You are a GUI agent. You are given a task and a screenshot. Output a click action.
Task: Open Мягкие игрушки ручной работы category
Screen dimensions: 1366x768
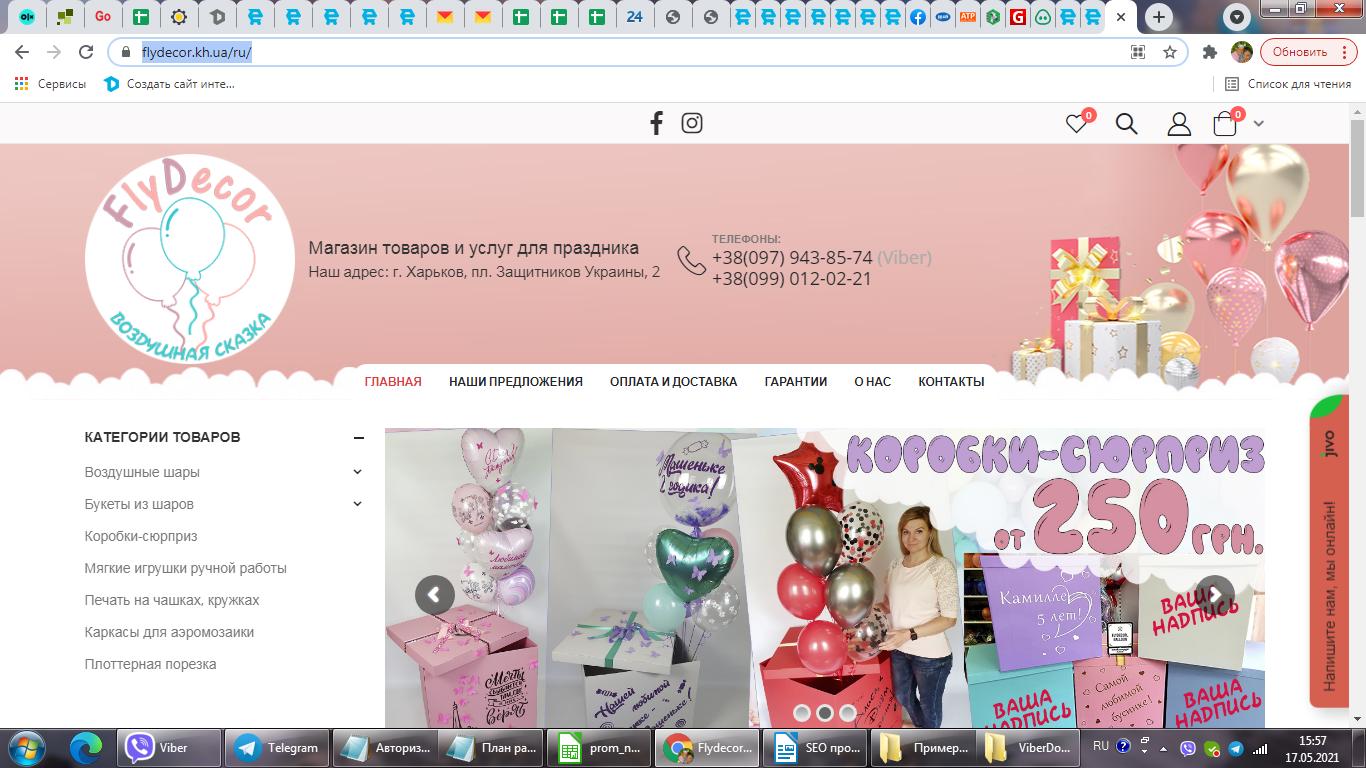point(186,568)
